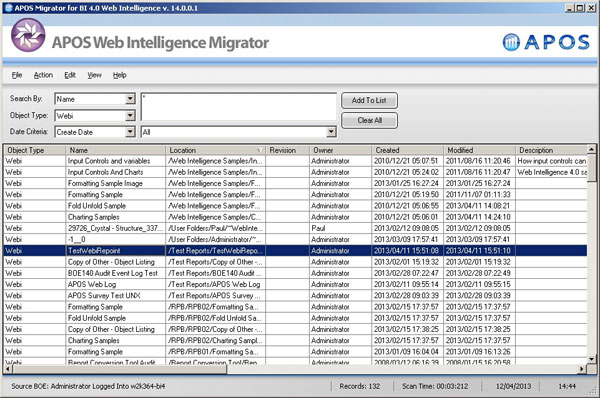Open the Edit menu
Screen dimensions: 600x398
pos(70,75)
